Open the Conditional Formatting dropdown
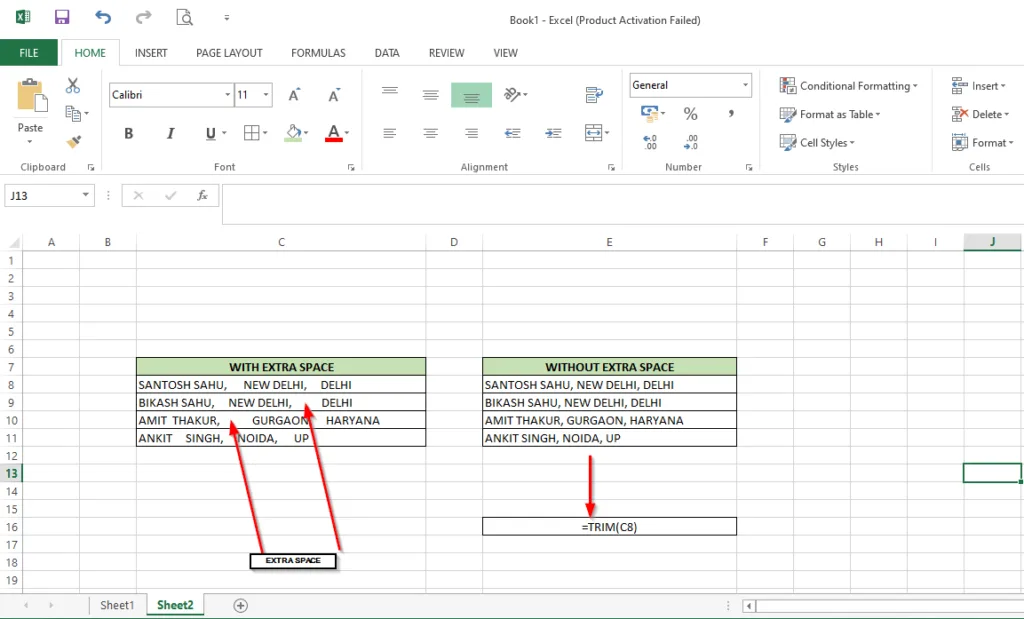 849,86
